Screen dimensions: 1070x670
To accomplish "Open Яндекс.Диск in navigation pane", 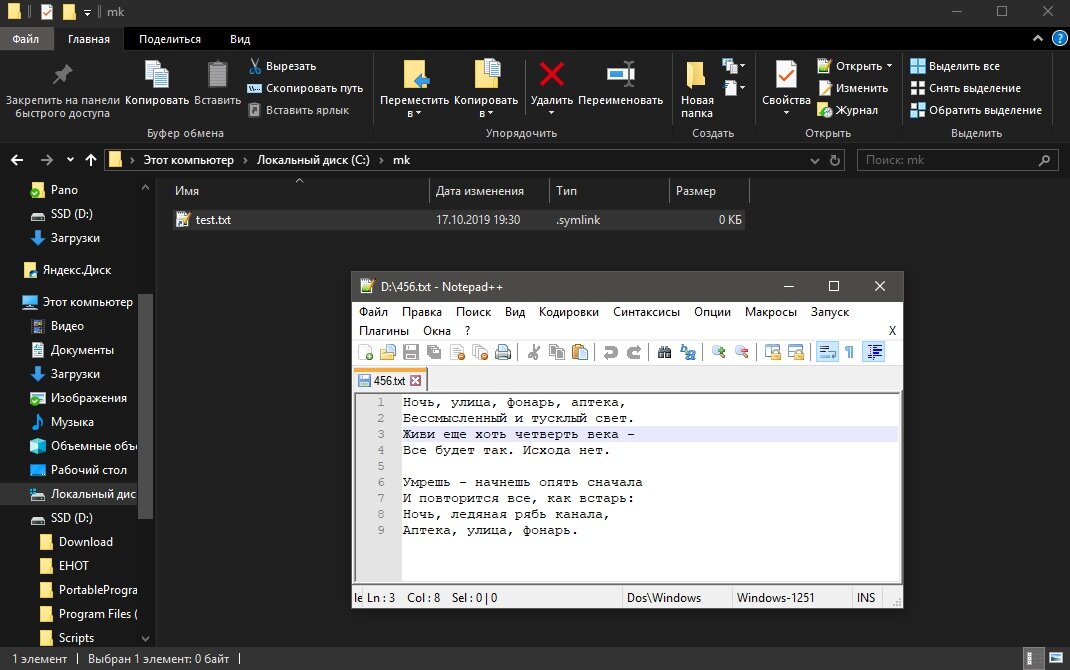I will [x=76, y=270].
